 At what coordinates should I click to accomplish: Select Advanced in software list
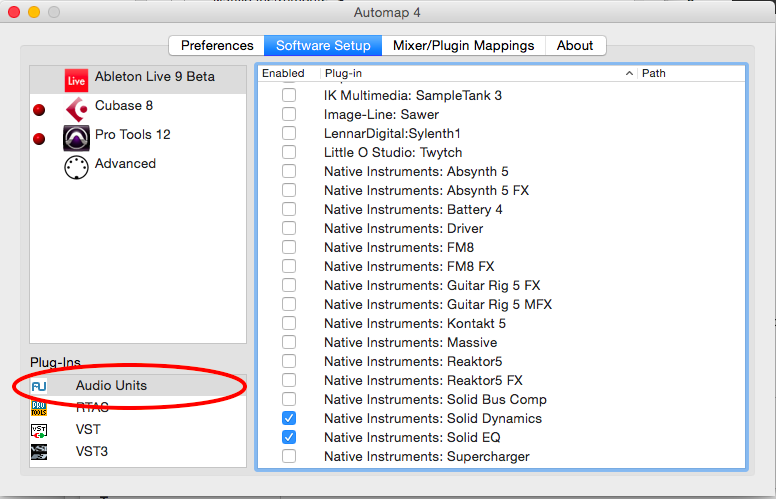tap(138, 167)
